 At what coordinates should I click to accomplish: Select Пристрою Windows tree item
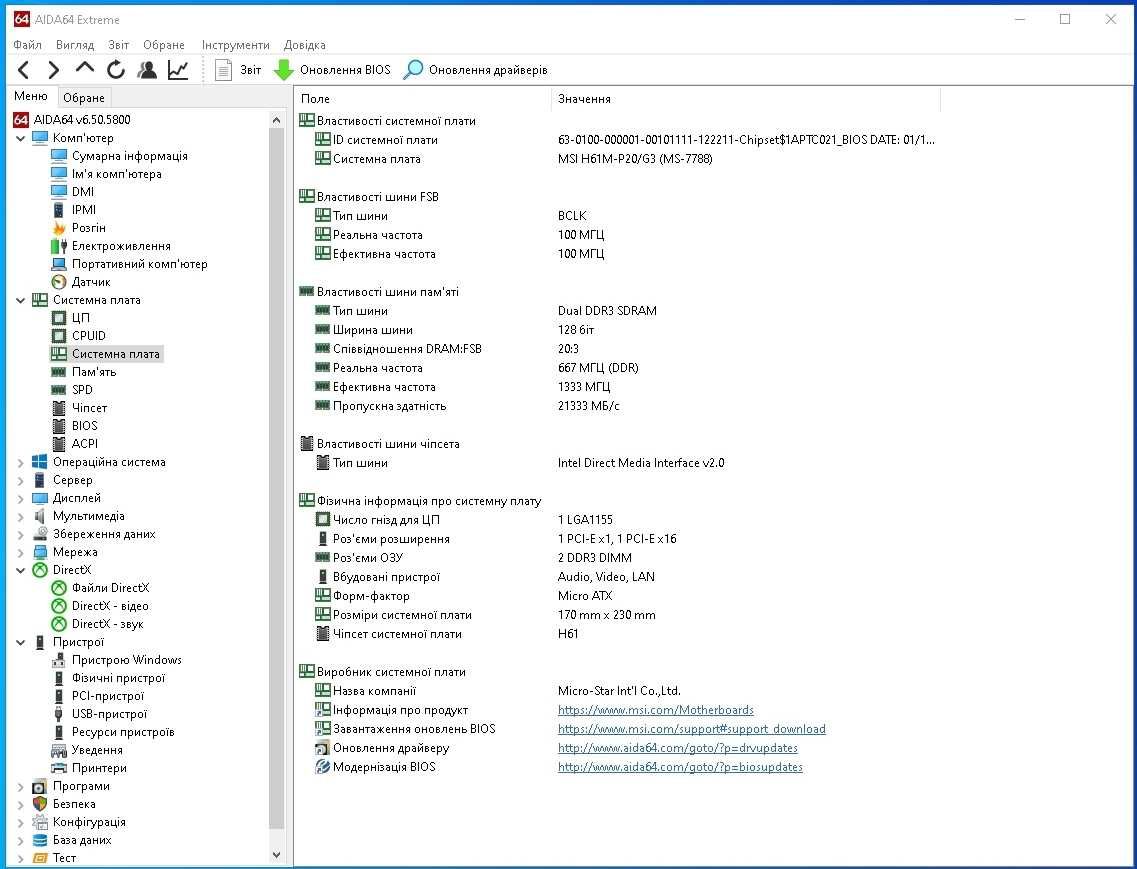pyautogui.click(x=117, y=659)
